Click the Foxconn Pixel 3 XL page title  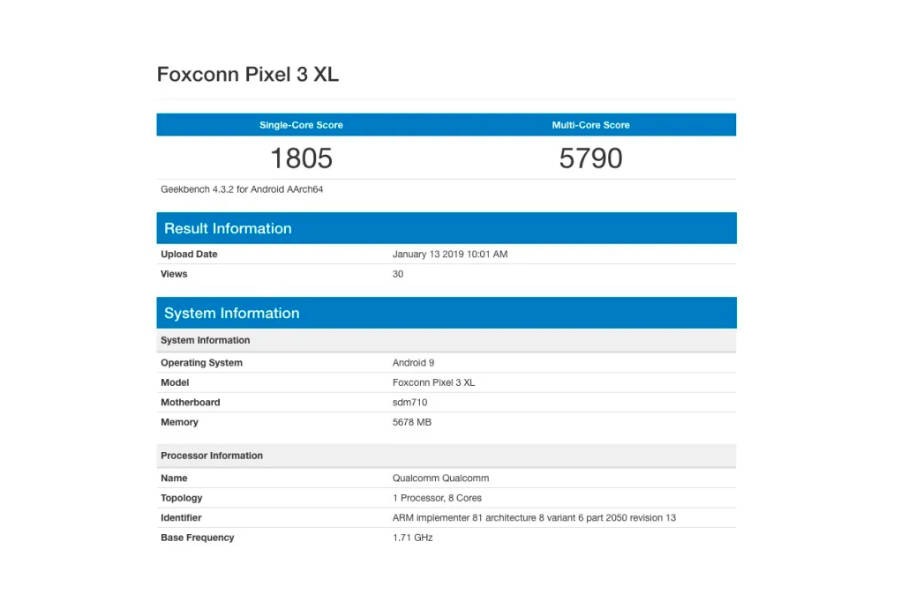pos(254,75)
